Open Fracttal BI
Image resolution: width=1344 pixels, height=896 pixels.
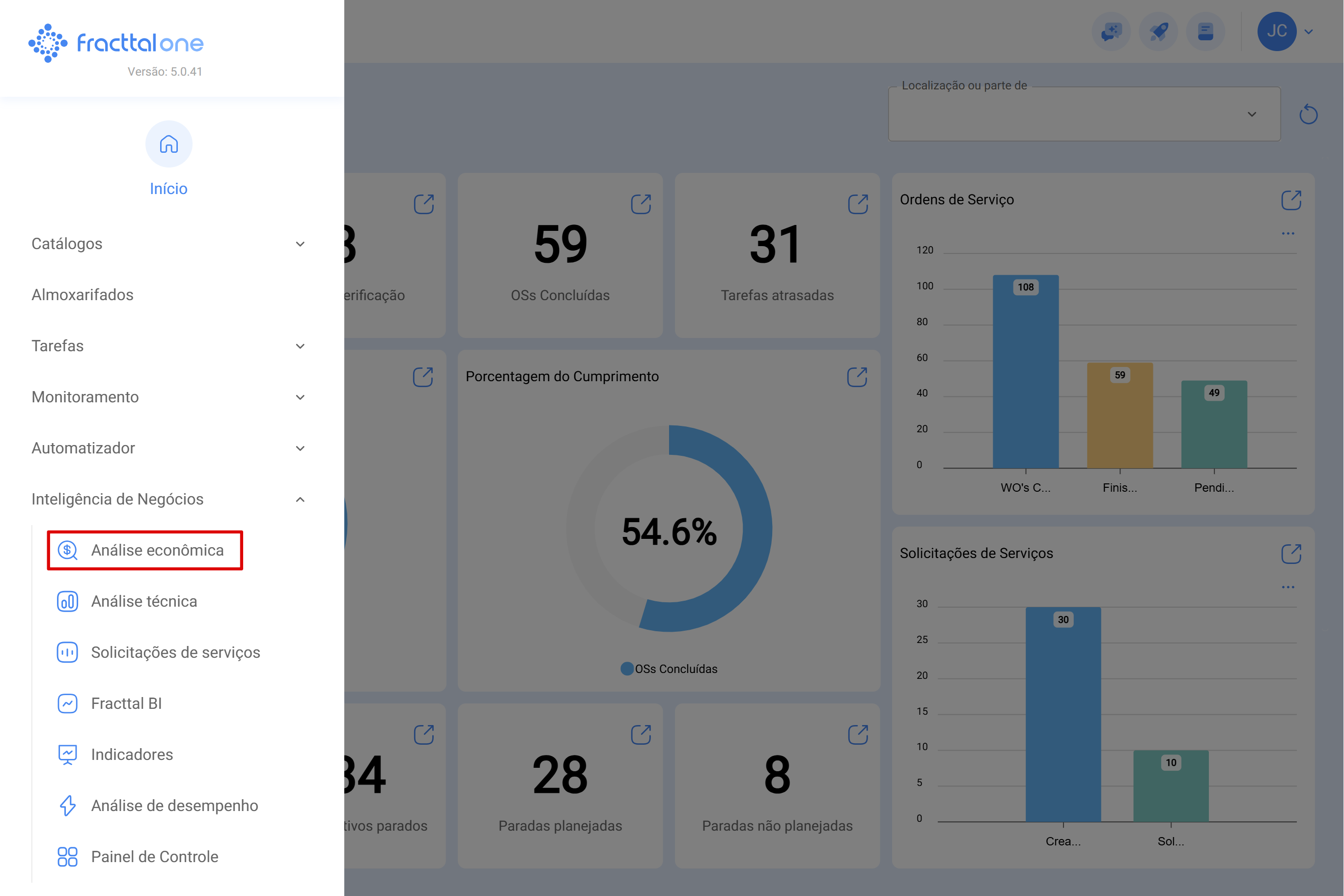click(126, 703)
